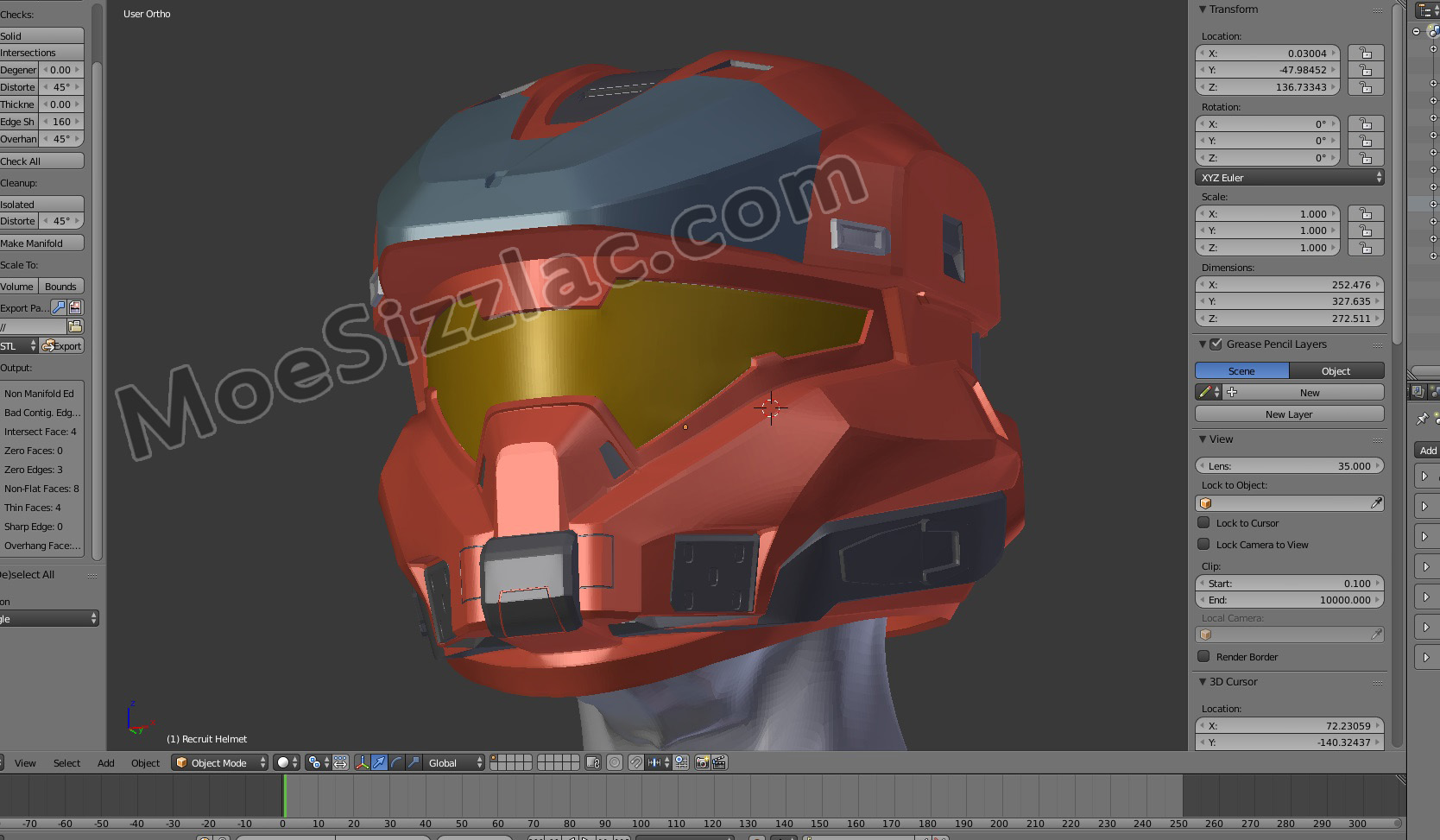Click the Lens value slider field
The height and width of the screenshot is (840, 1440).
[x=1289, y=466]
